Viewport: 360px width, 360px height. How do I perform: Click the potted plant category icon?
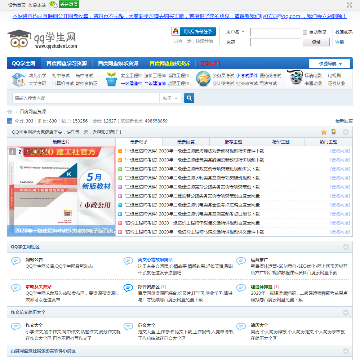point(111,79)
